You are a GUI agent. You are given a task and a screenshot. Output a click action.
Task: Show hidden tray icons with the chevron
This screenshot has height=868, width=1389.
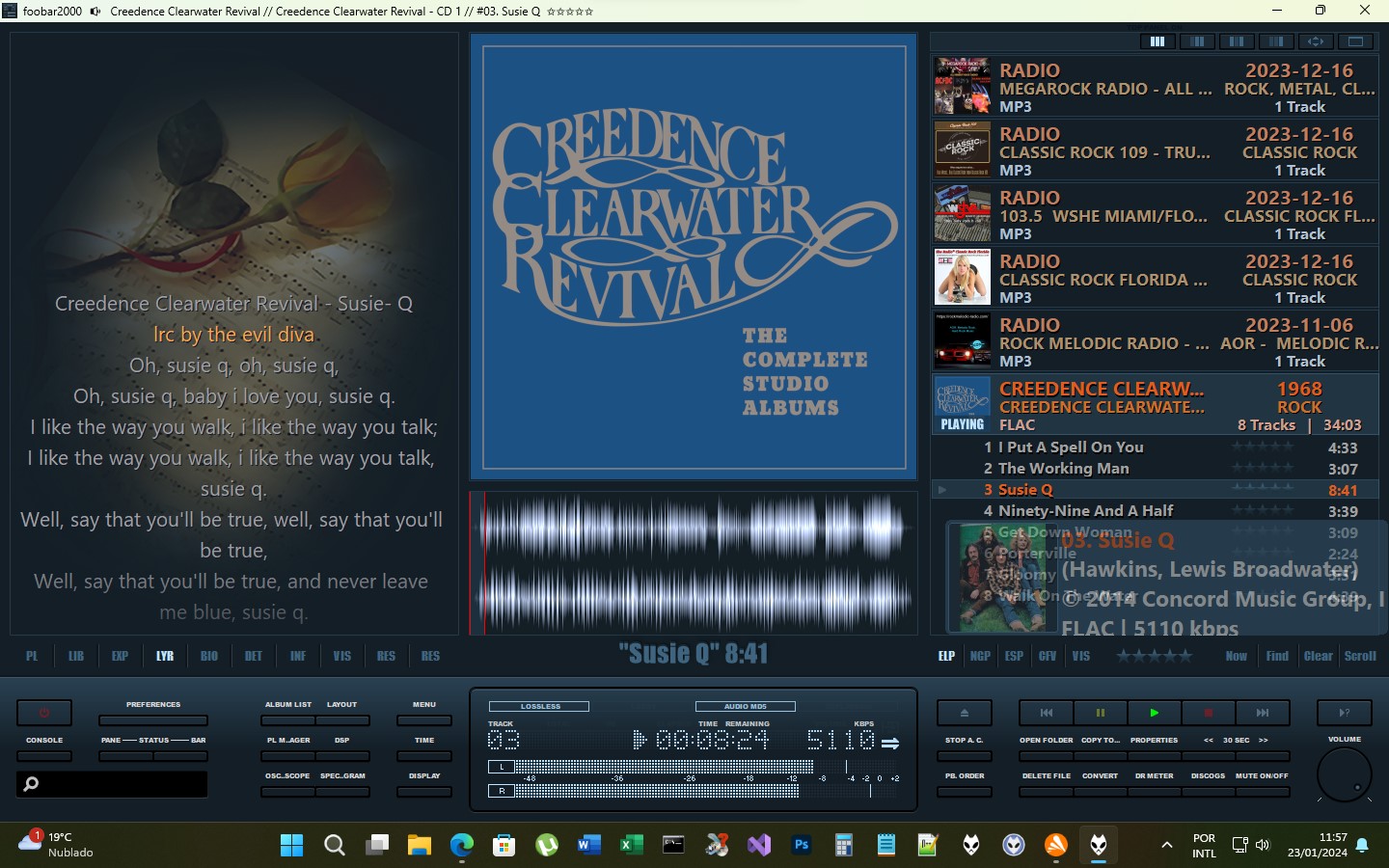coord(1166,846)
